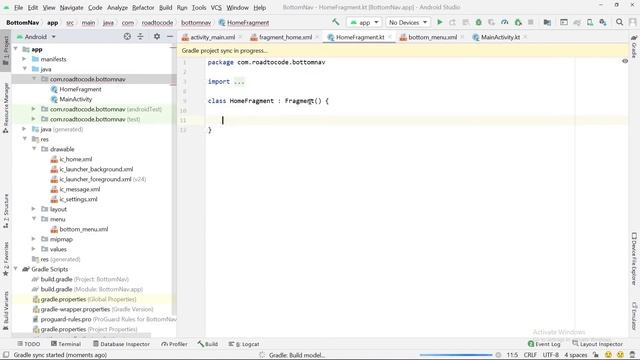Click the Stop square icon in toolbar

531,22
